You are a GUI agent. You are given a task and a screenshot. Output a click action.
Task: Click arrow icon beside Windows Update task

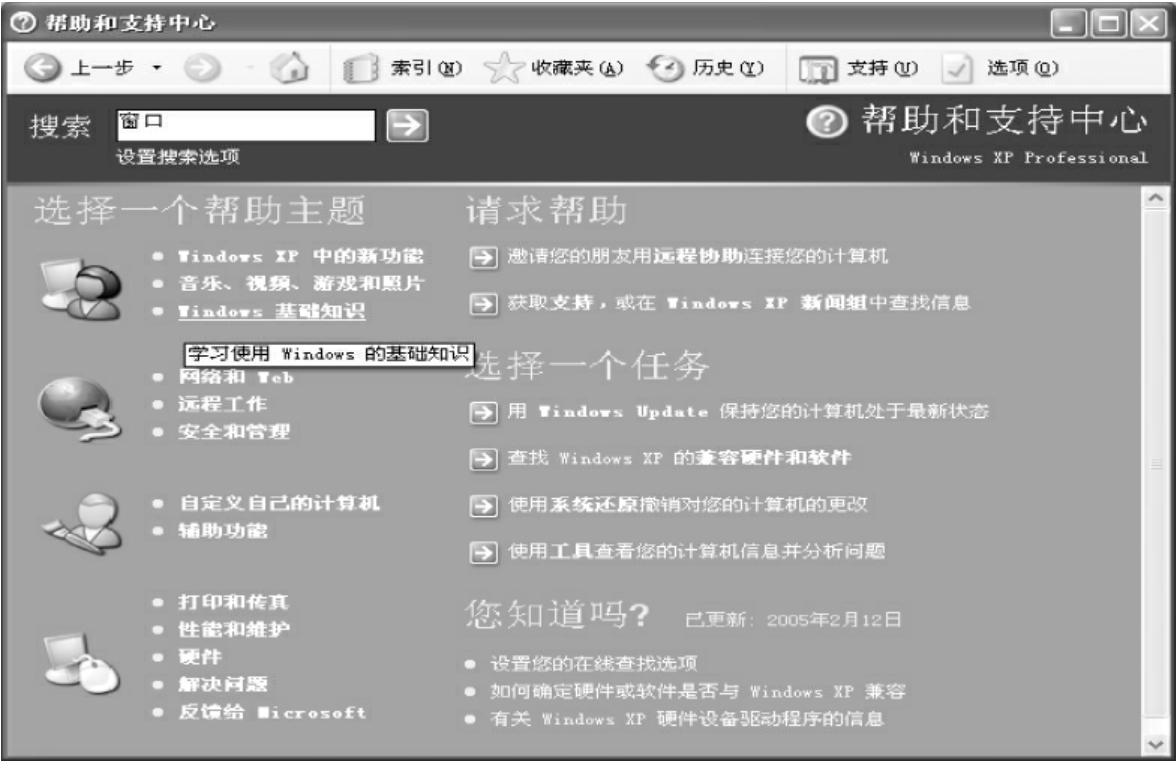coord(484,412)
